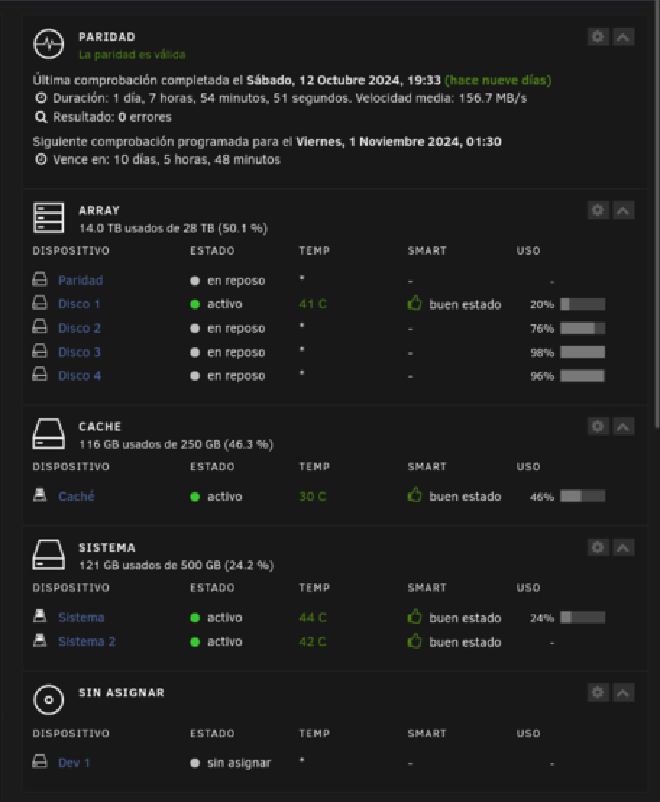Open the Dev 1 unassigned device
Image resolution: width=660 pixels, height=802 pixels.
[x=74, y=763]
